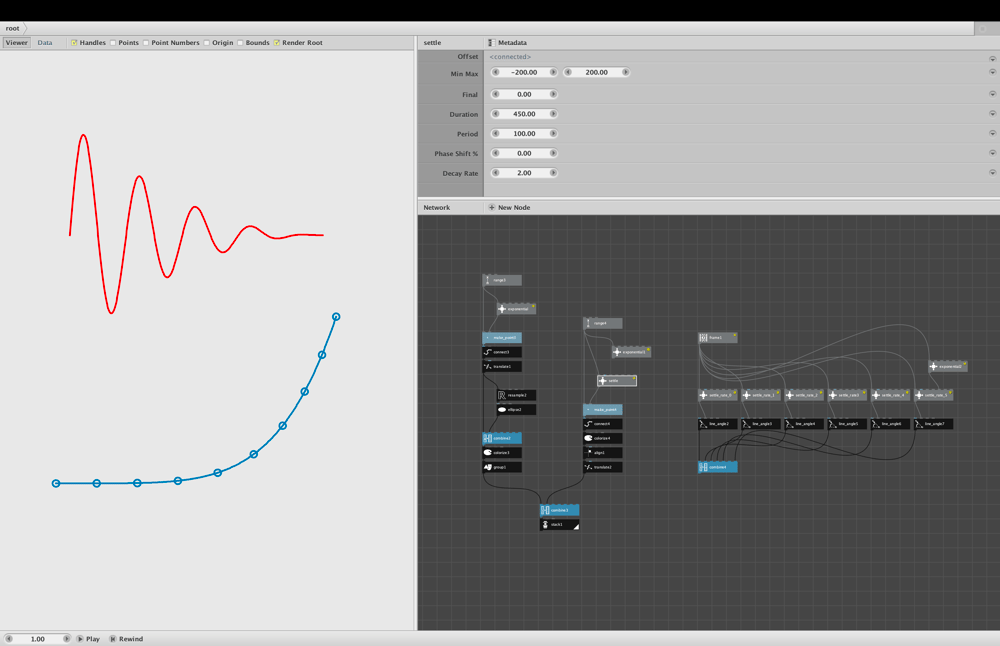Click the Phase Shift value field
This screenshot has width=1000, height=646.
tap(524, 153)
